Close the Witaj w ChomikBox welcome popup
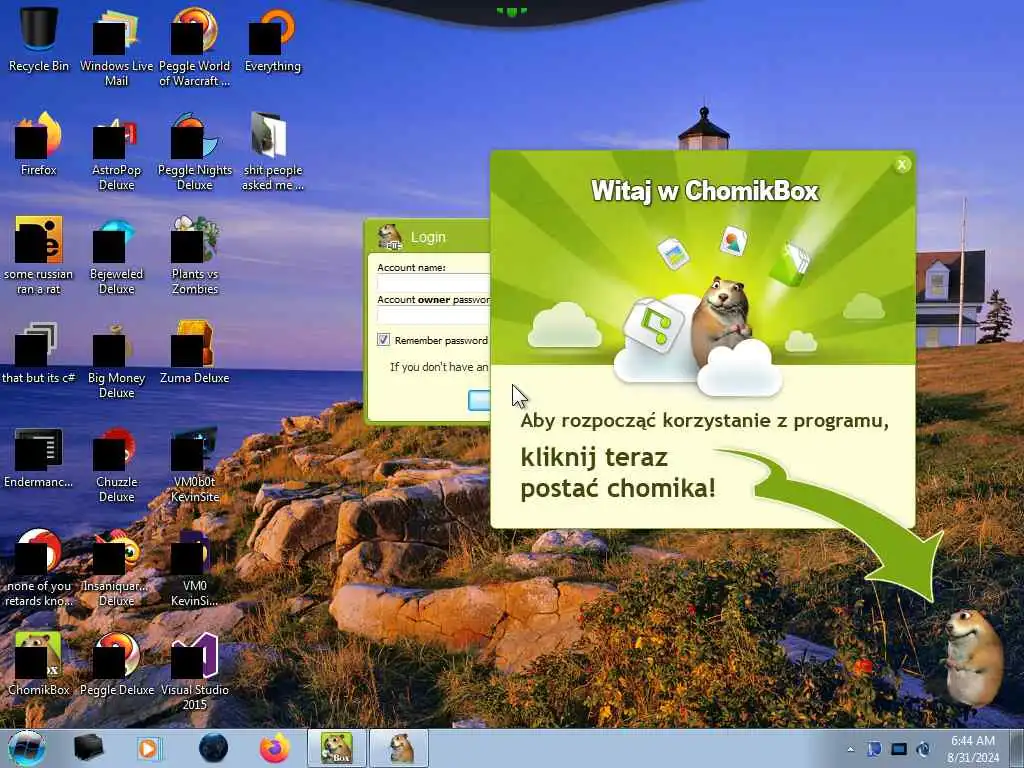Image resolution: width=1024 pixels, height=768 pixels. [902, 165]
